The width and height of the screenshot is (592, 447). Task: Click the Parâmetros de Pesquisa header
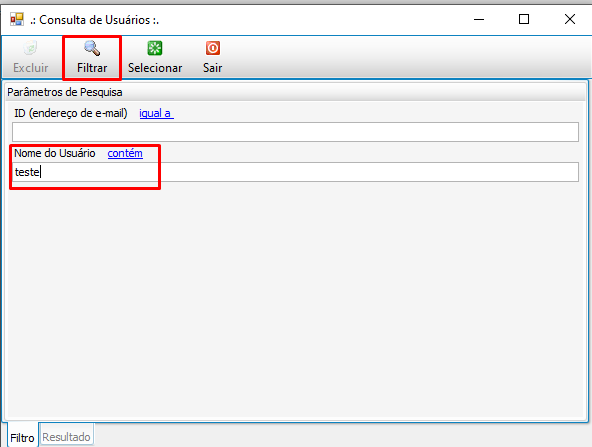(296, 92)
